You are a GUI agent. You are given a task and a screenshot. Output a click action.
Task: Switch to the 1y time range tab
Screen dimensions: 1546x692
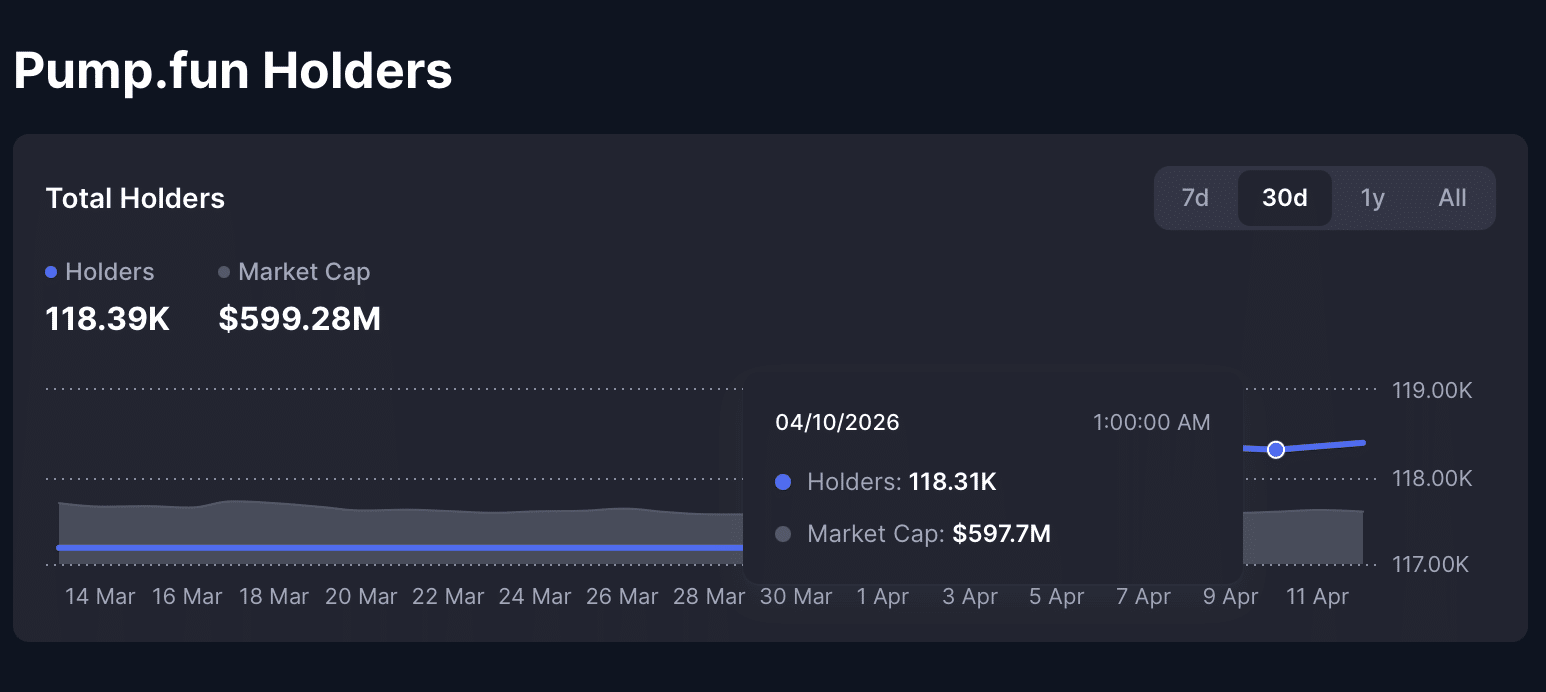1372,197
